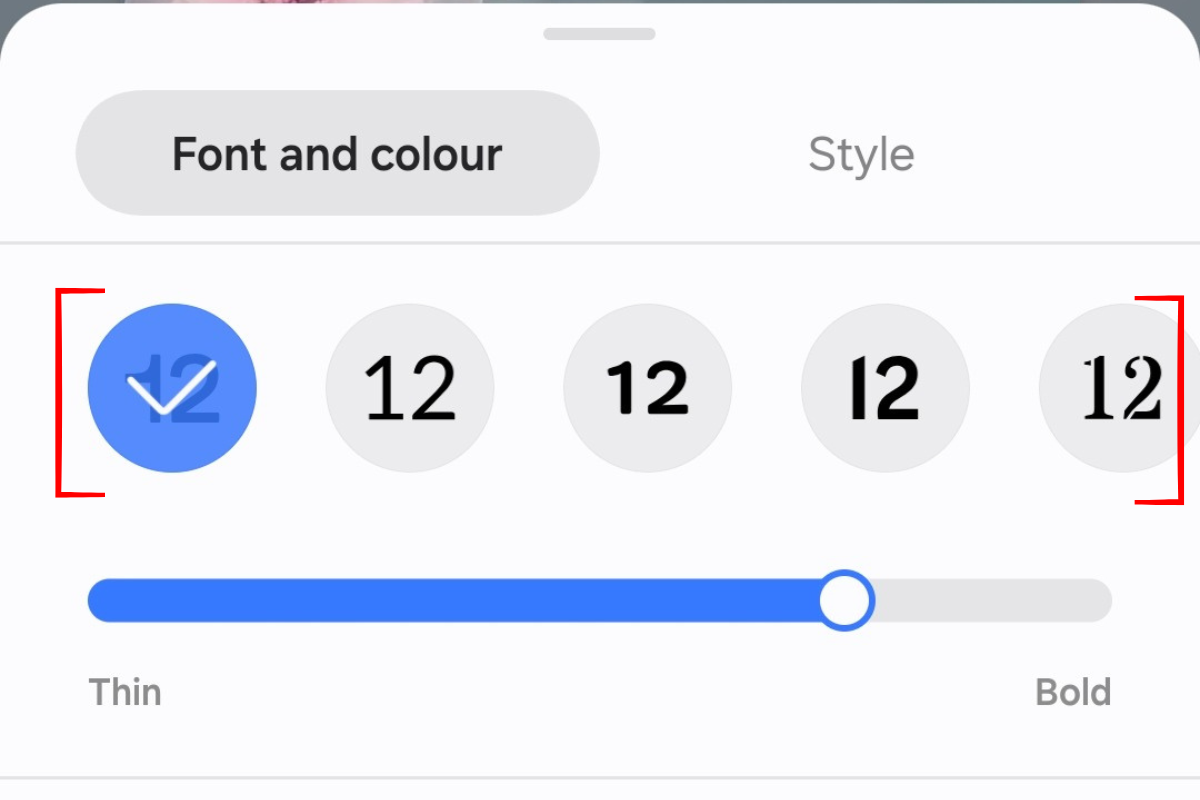The height and width of the screenshot is (800, 1200).
Task: Tap the grey drag handle atop the sheet
Action: point(599,34)
